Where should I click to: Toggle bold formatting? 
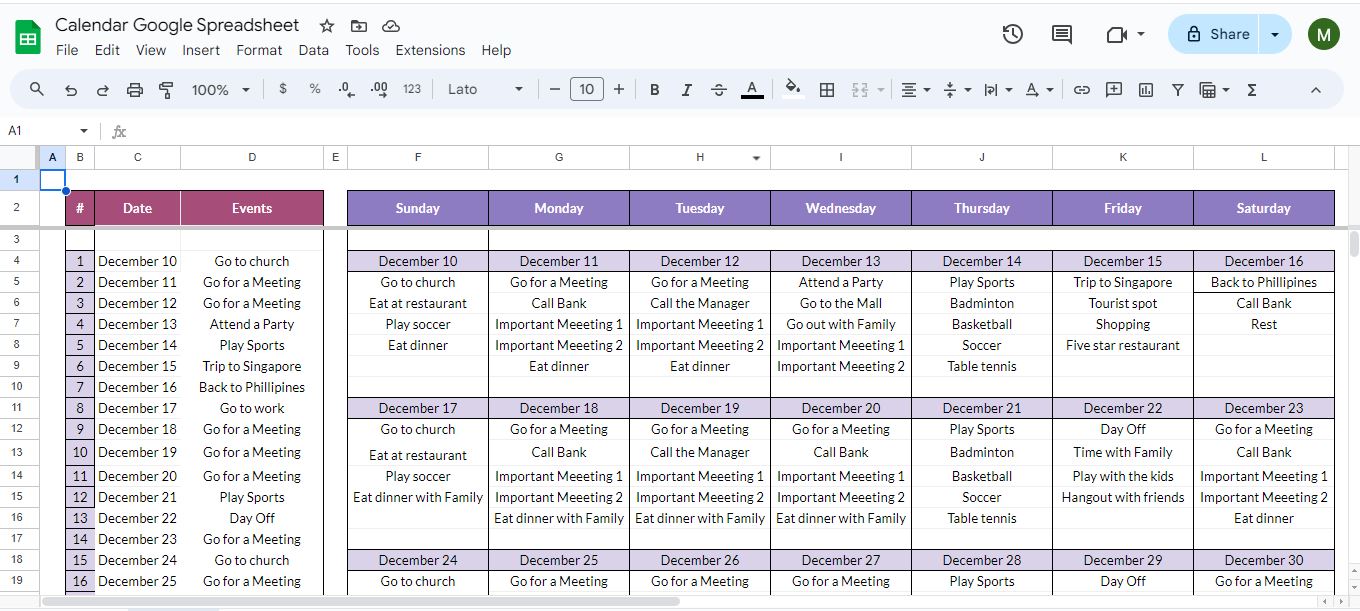coord(654,89)
